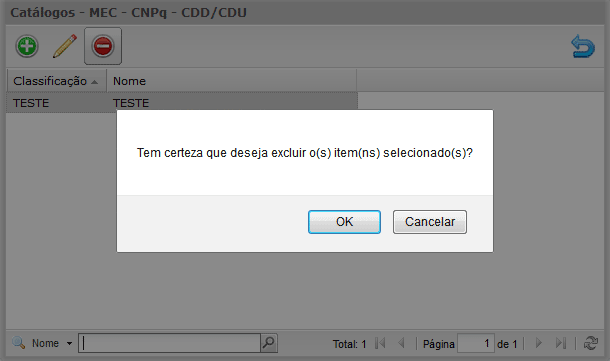Click the search filter magnifier icon at bottom left
The image size is (610, 361).
click(18, 343)
